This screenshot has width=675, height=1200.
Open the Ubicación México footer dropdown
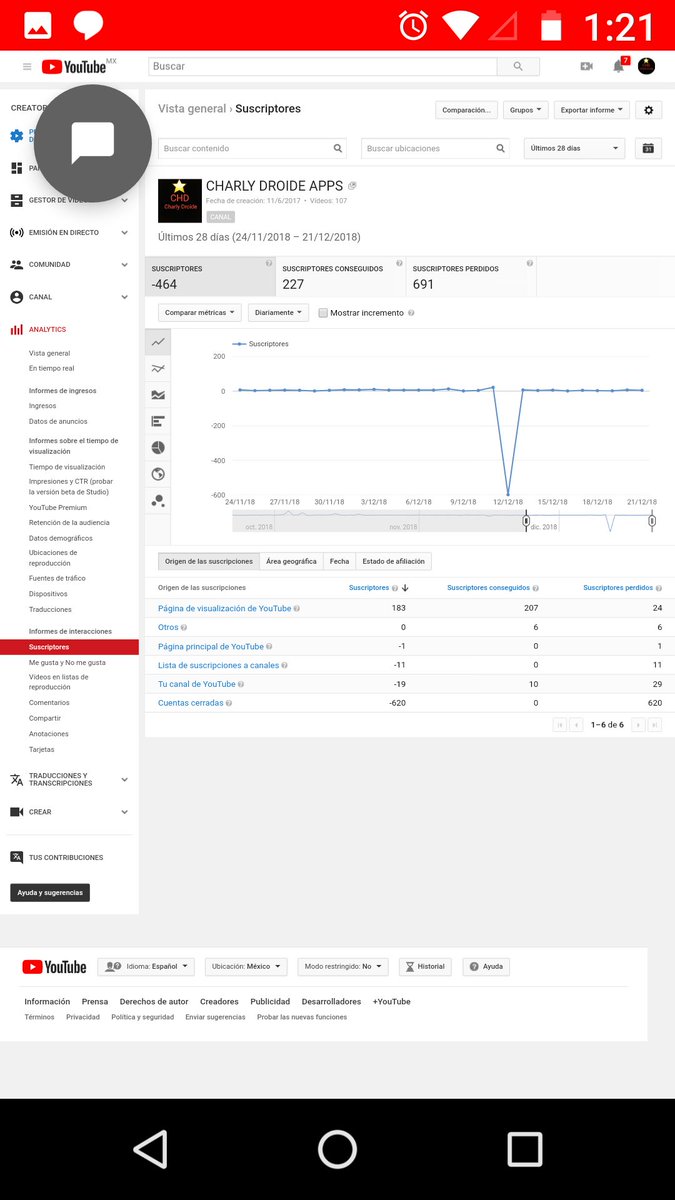click(246, 967)
